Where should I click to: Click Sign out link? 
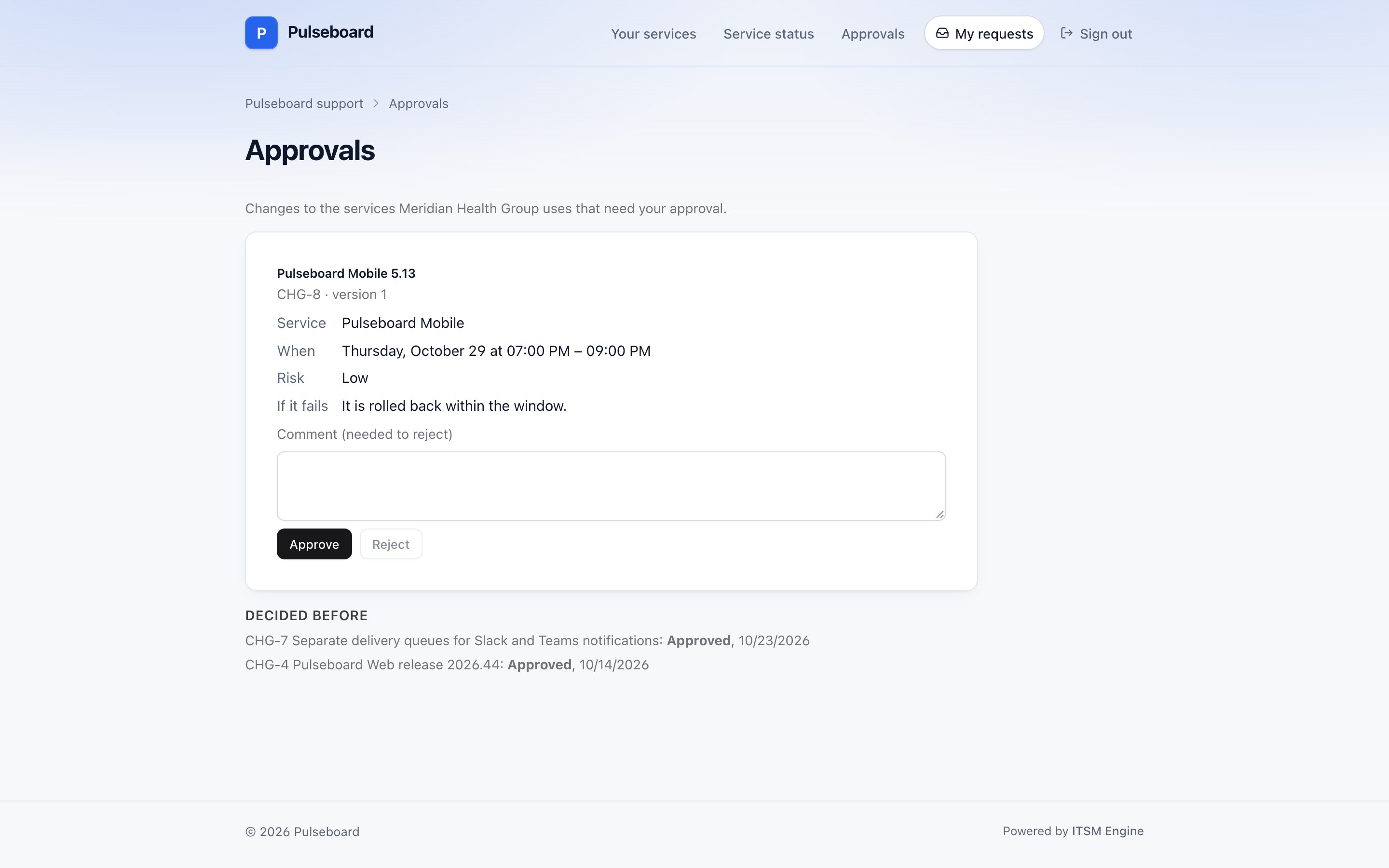[x=1096, y=34]
